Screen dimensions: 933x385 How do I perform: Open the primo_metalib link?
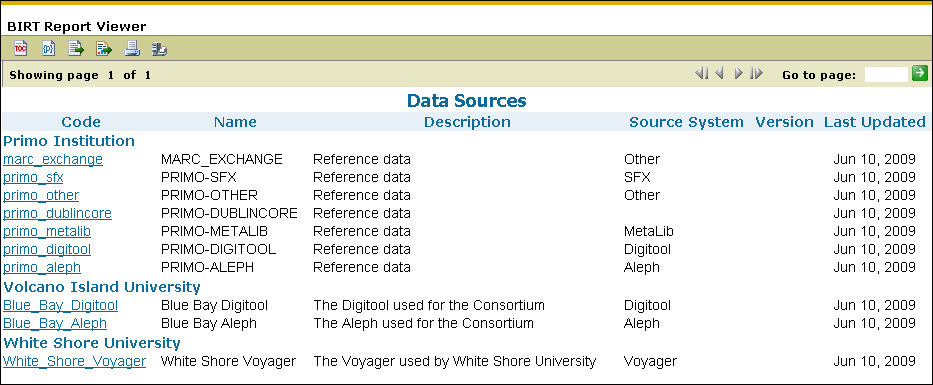coord(47,231)
